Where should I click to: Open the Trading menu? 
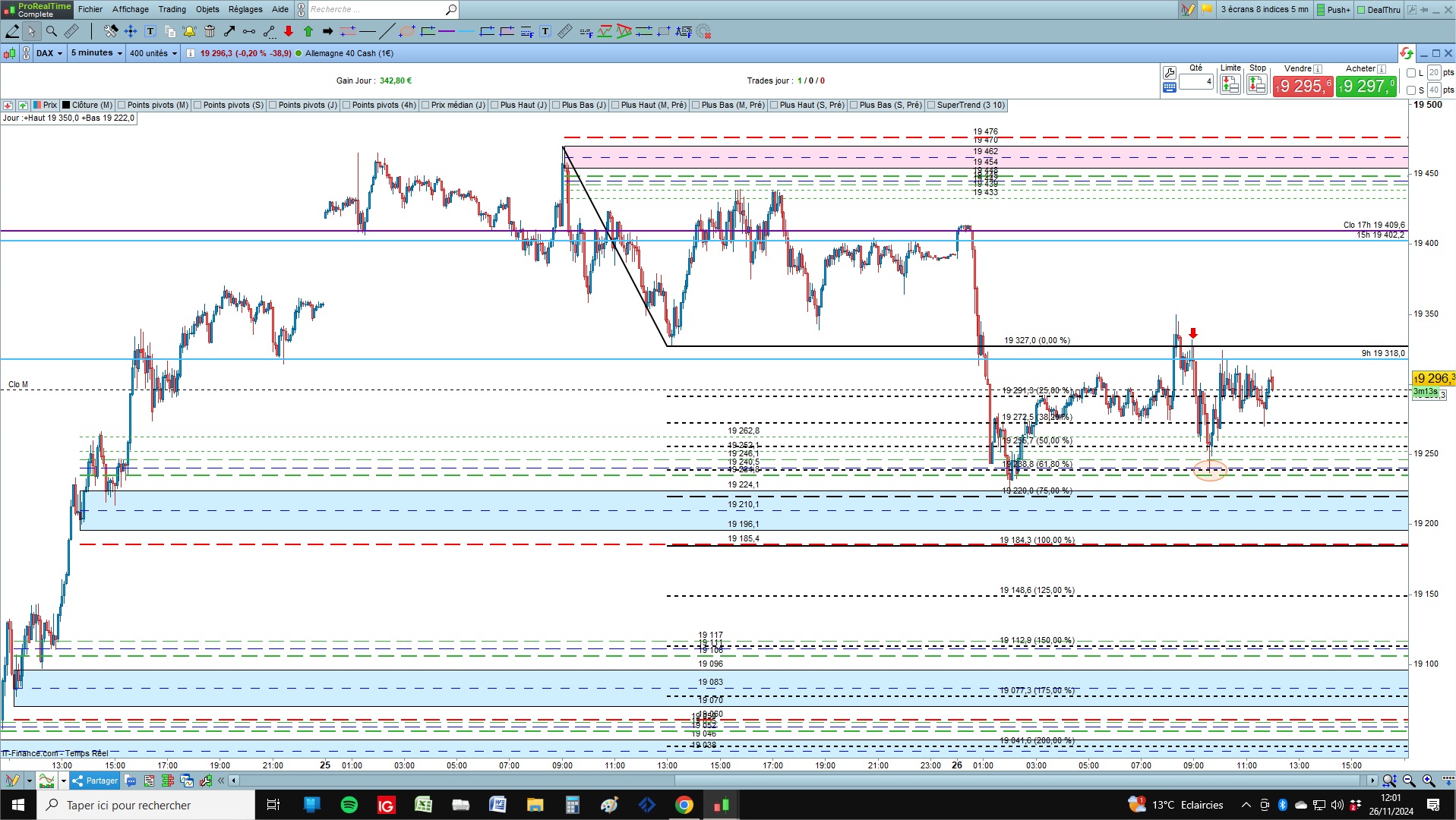(172, 10)
